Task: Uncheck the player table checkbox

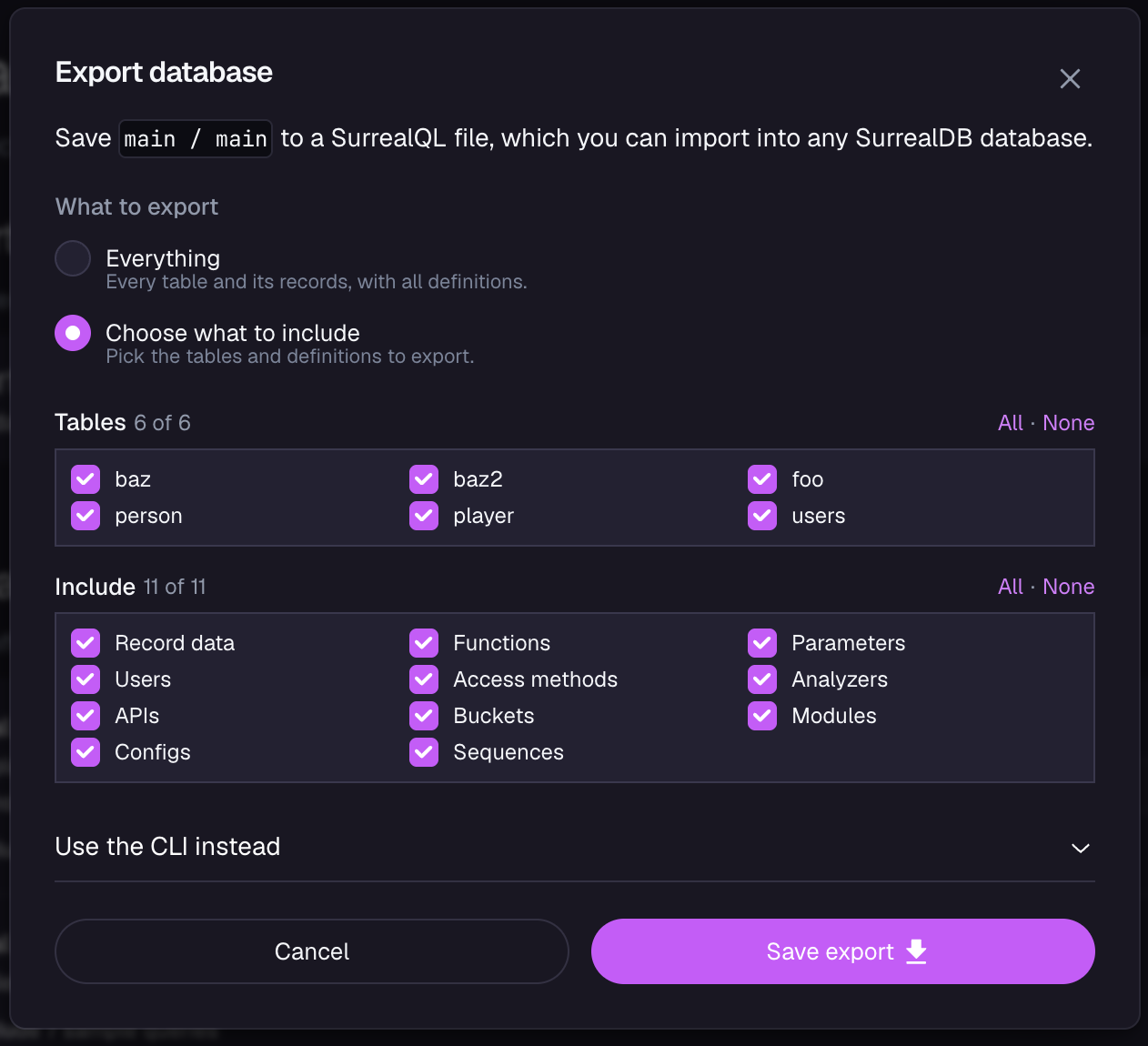Action: pyautogui.click(x=424, y=516)
